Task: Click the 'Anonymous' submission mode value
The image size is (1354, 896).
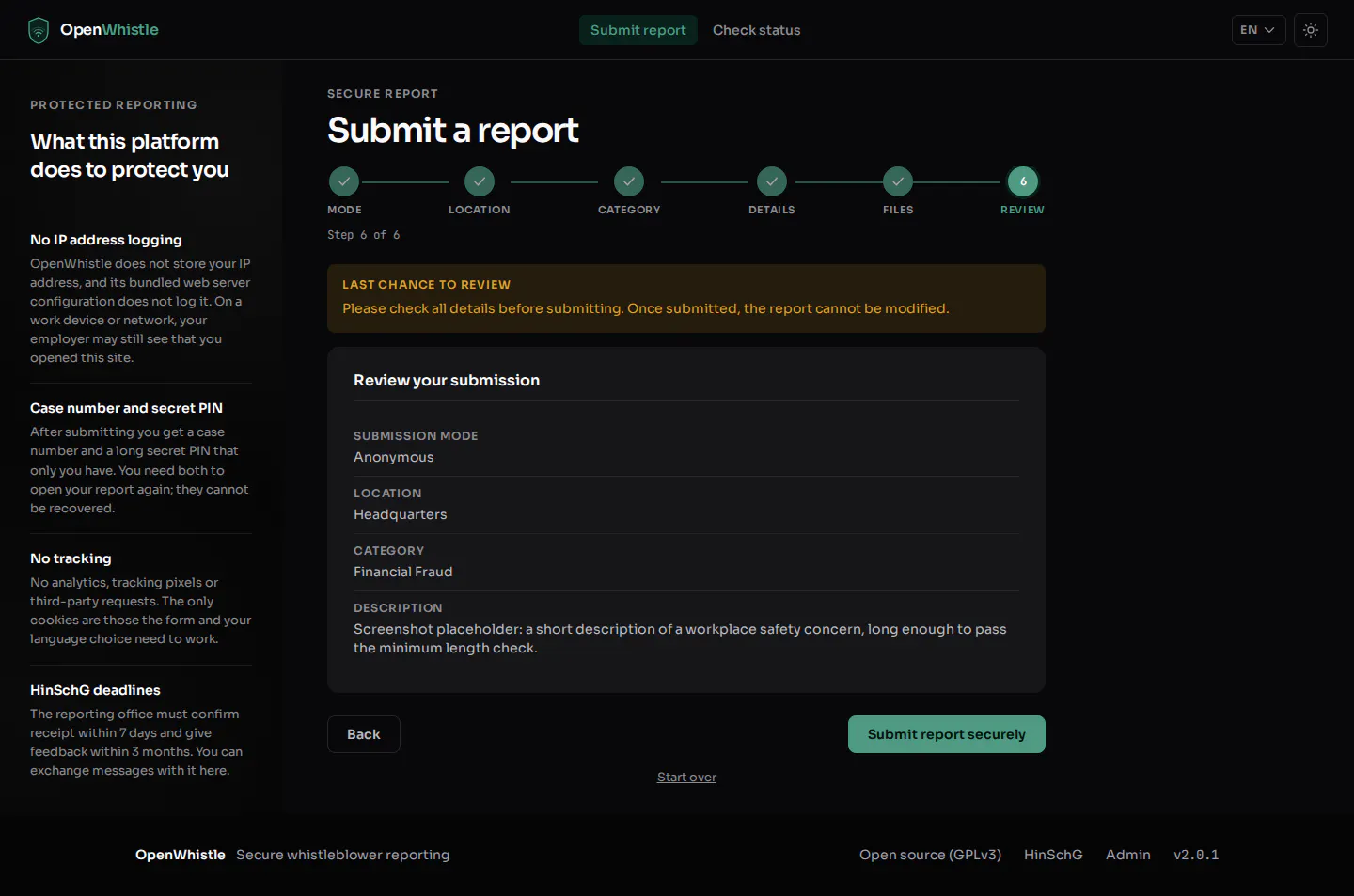Action: click(x=394, y=457)
